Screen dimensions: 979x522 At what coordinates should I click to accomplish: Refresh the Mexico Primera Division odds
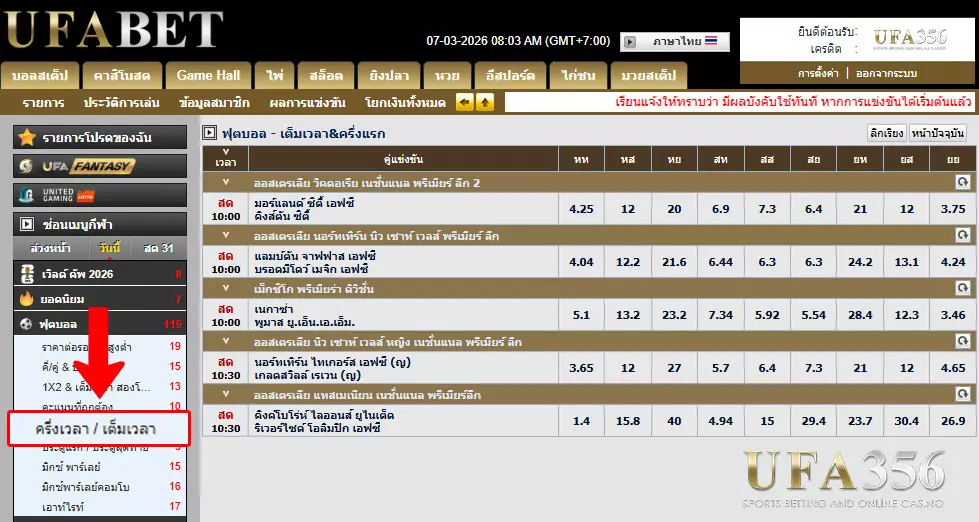(962, 287)
